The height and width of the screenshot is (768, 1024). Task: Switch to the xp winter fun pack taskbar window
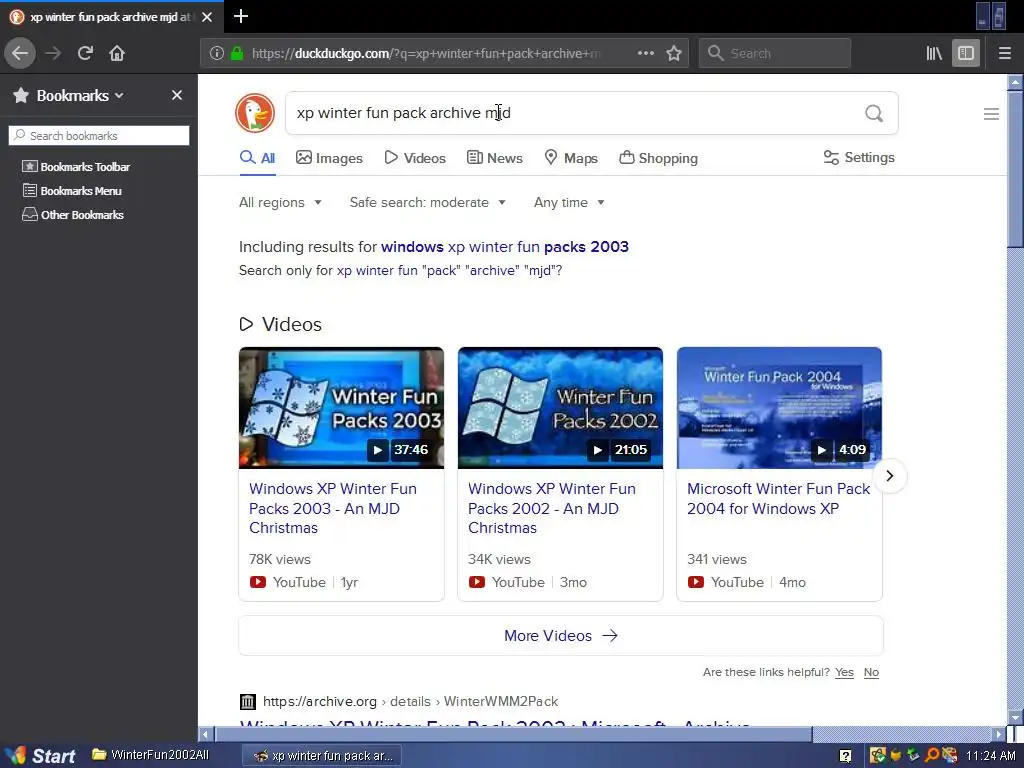coord(322,756)
